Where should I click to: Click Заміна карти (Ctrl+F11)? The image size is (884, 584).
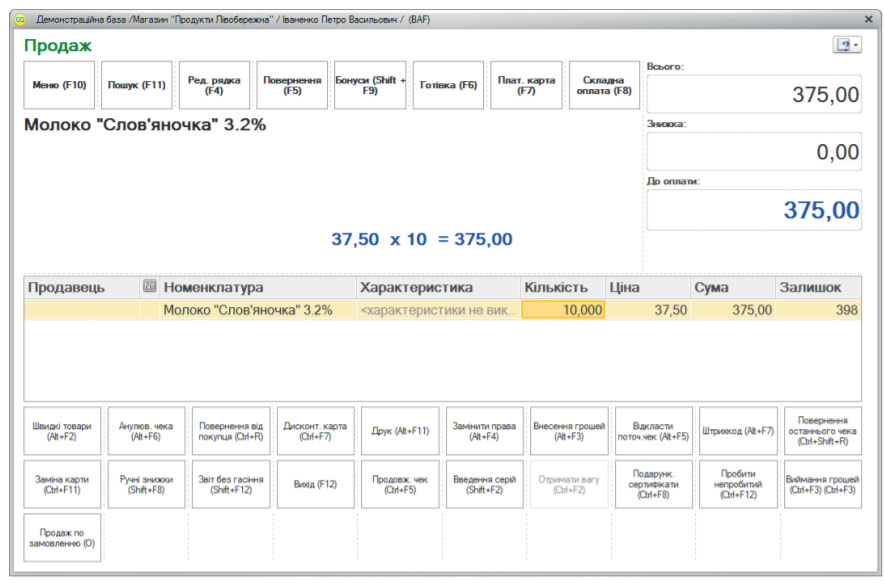pyautogui.click(x=62, y=484)
